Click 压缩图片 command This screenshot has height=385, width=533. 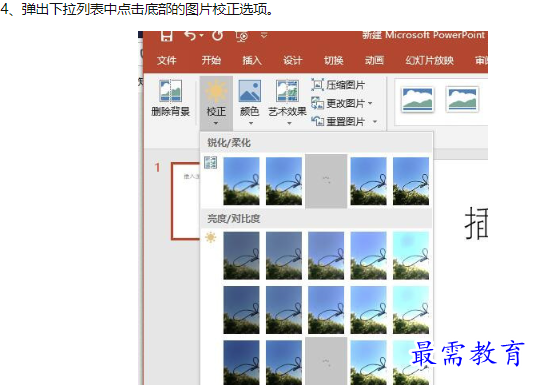338,85
